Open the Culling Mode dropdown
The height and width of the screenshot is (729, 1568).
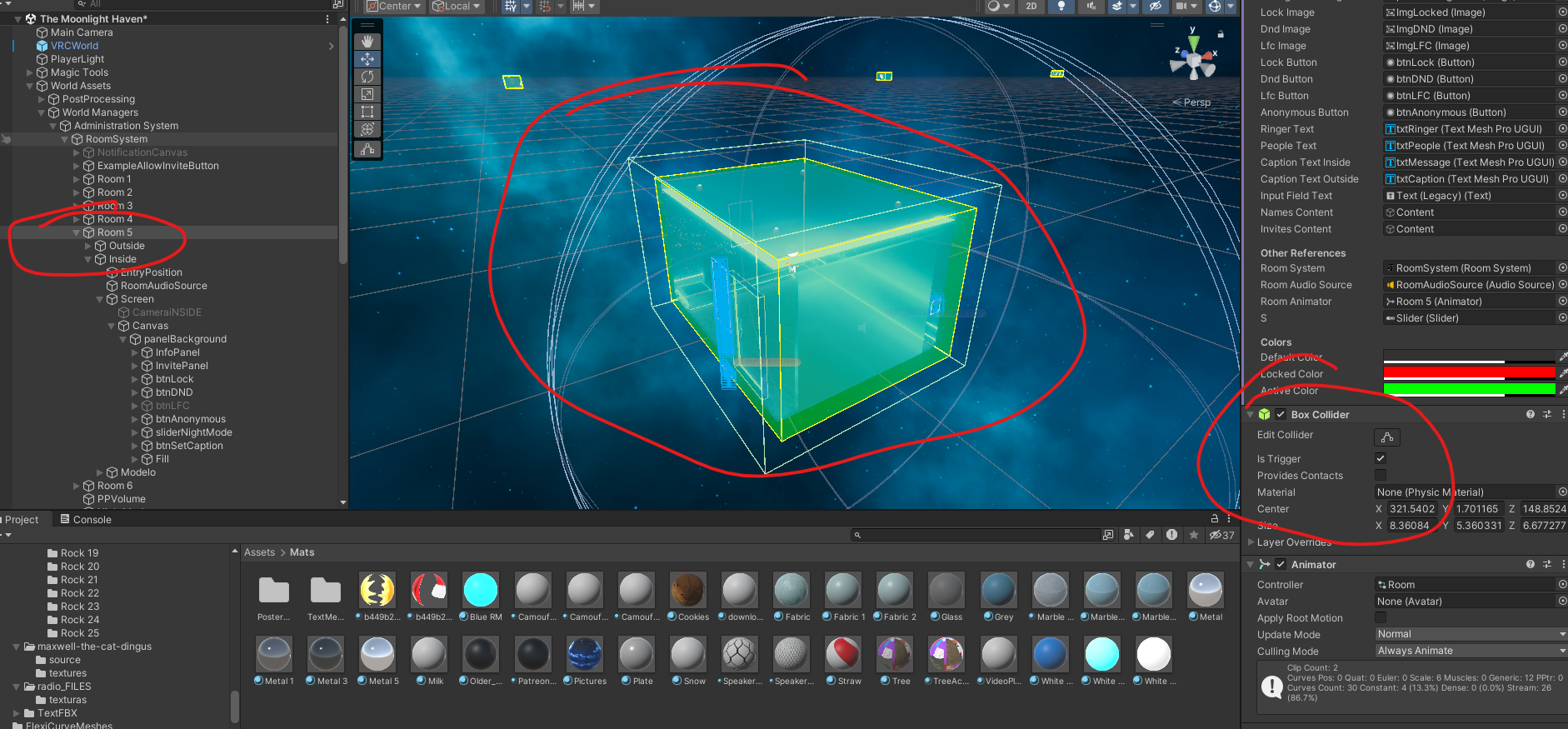1471,651
